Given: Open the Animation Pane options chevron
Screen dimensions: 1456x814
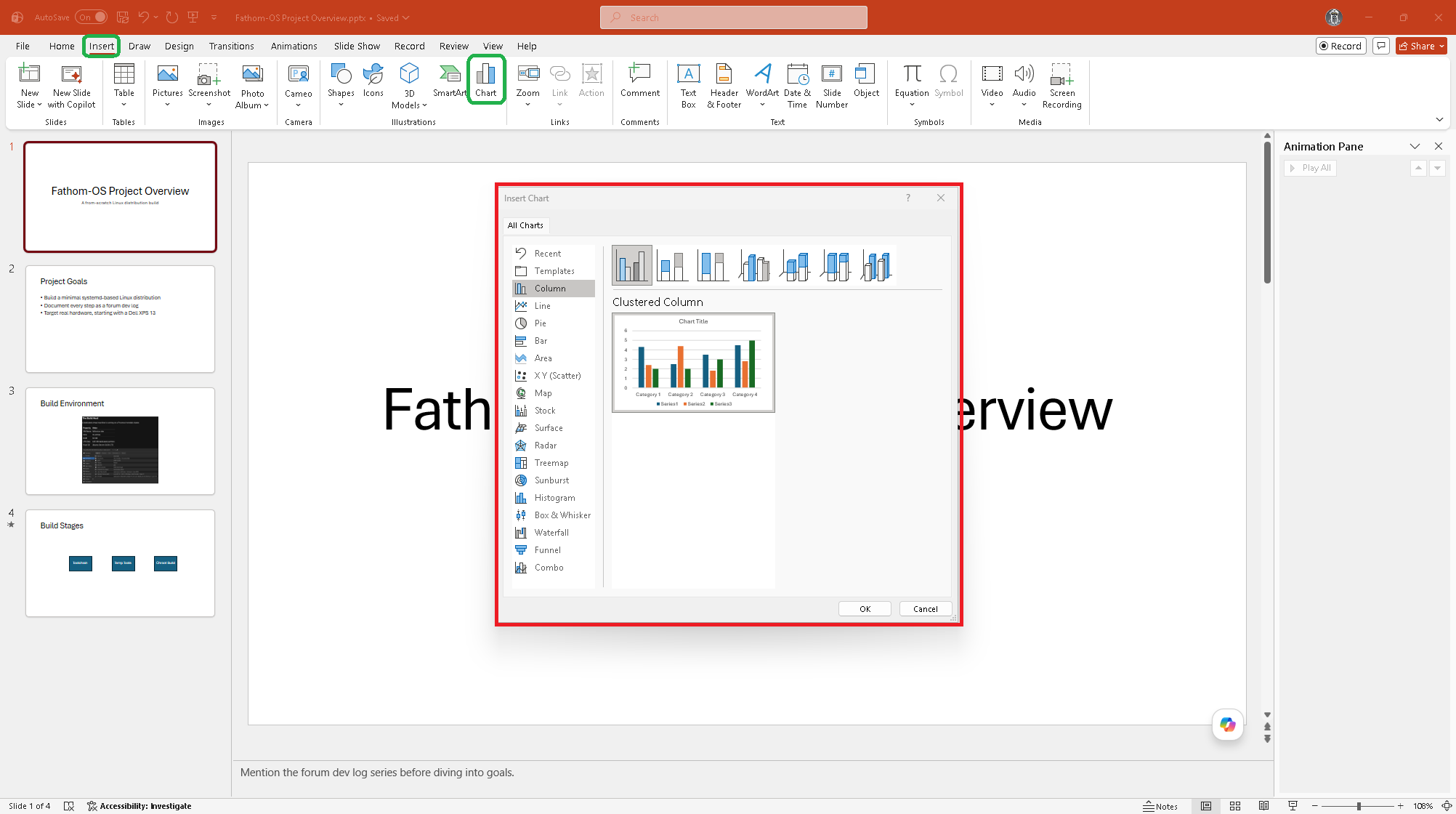Looking at the screenshot, I should (1415, 146).
